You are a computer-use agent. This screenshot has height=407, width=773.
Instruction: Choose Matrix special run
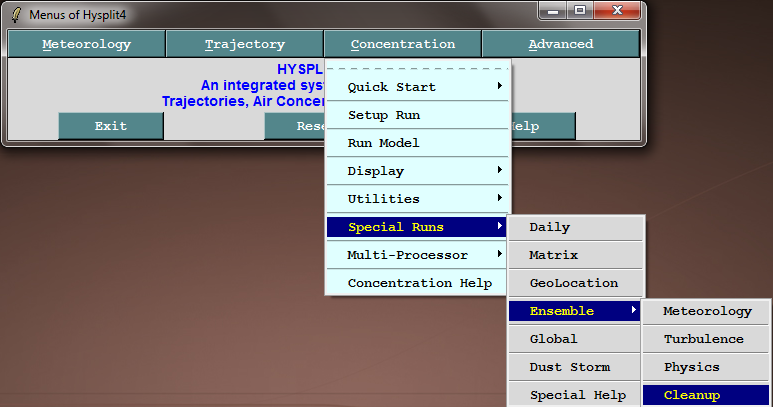575,255
